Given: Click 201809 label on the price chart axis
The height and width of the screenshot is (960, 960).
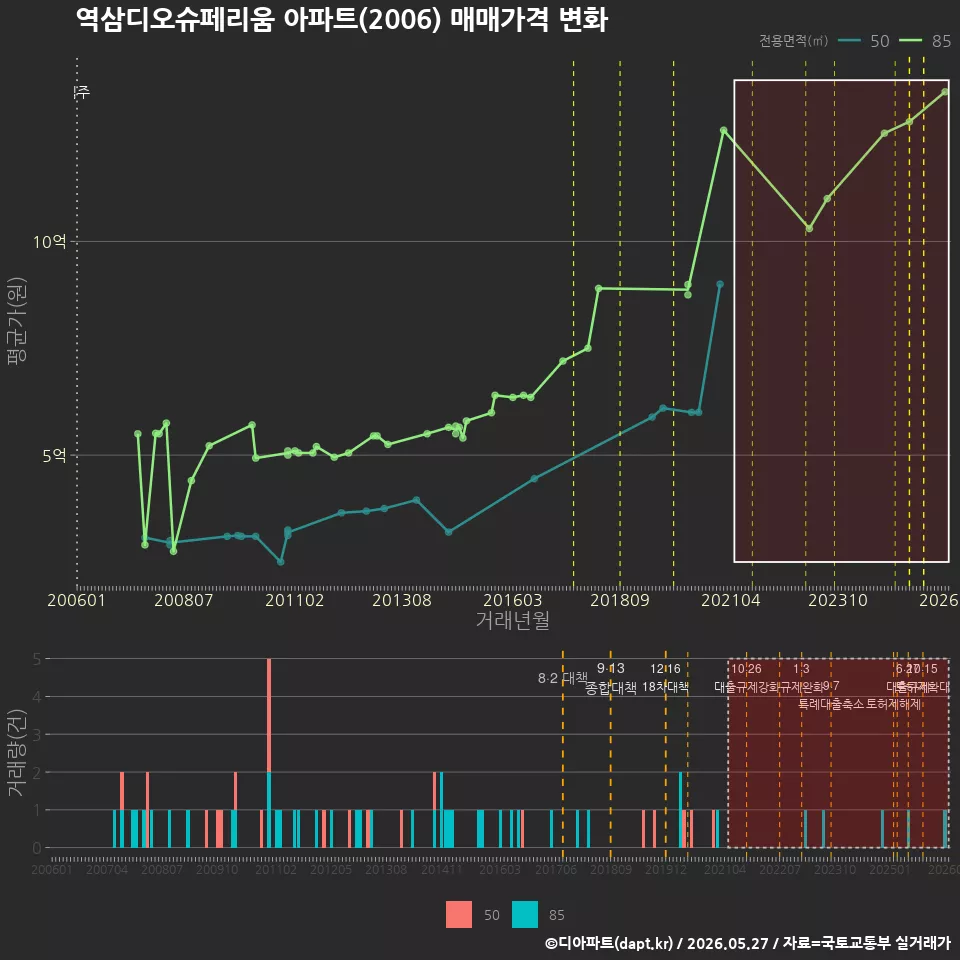Looking at the screenshot, I should pyautogui.click(x=620, y=599).
